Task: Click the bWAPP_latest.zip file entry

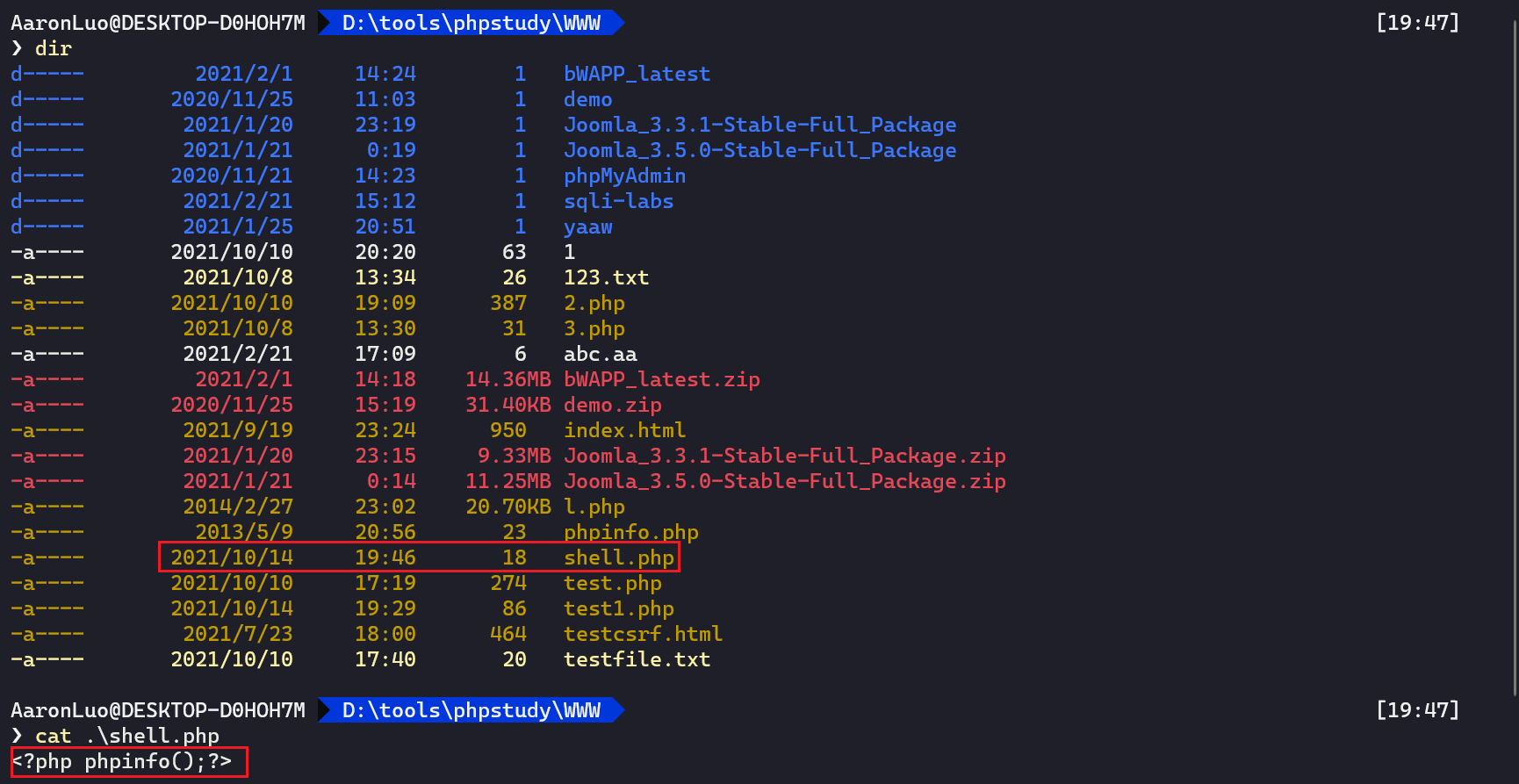Action: click(661, 379)
